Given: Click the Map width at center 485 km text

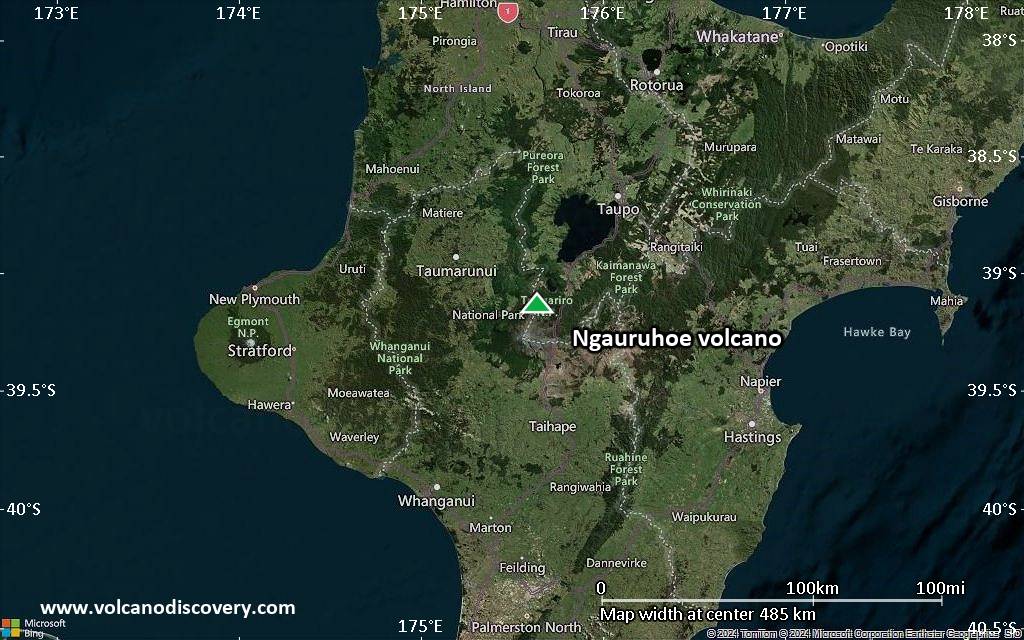Looking at the screenshot, I should click(x=707, y=613).
